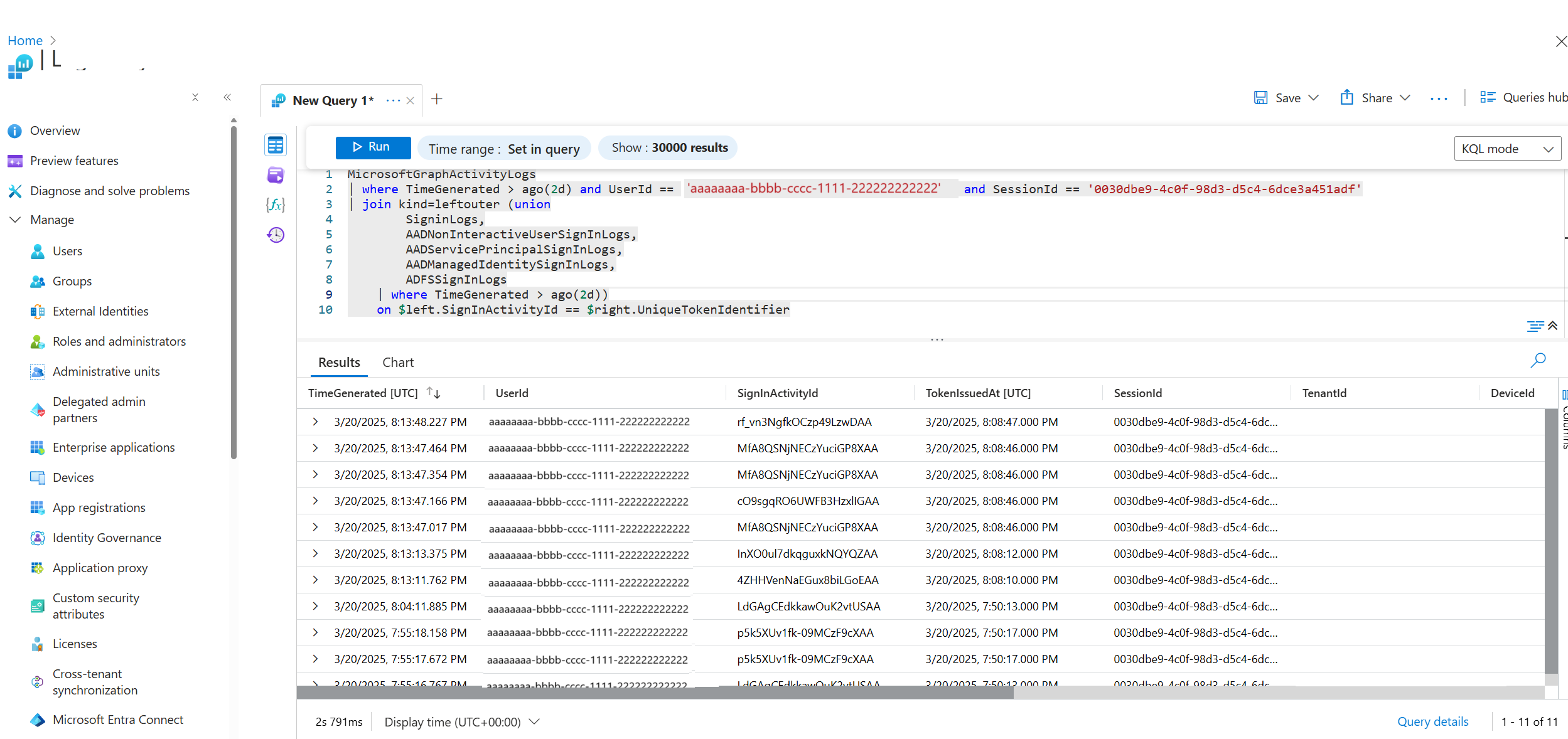Viewport: 1568px width, 739px height.
Task: Click the search magnifier above results
Action: click(x=1538, y=360)
